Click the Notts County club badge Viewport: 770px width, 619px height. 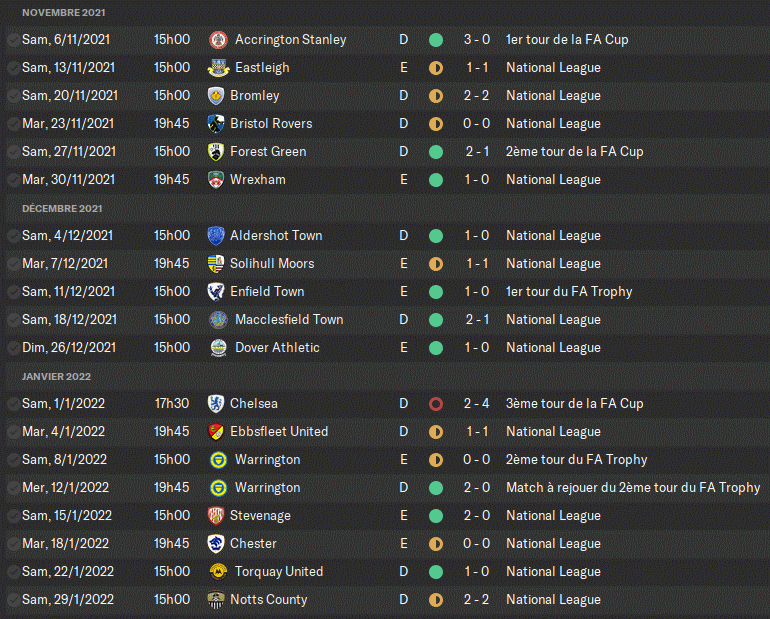click(x=216, y=600)
